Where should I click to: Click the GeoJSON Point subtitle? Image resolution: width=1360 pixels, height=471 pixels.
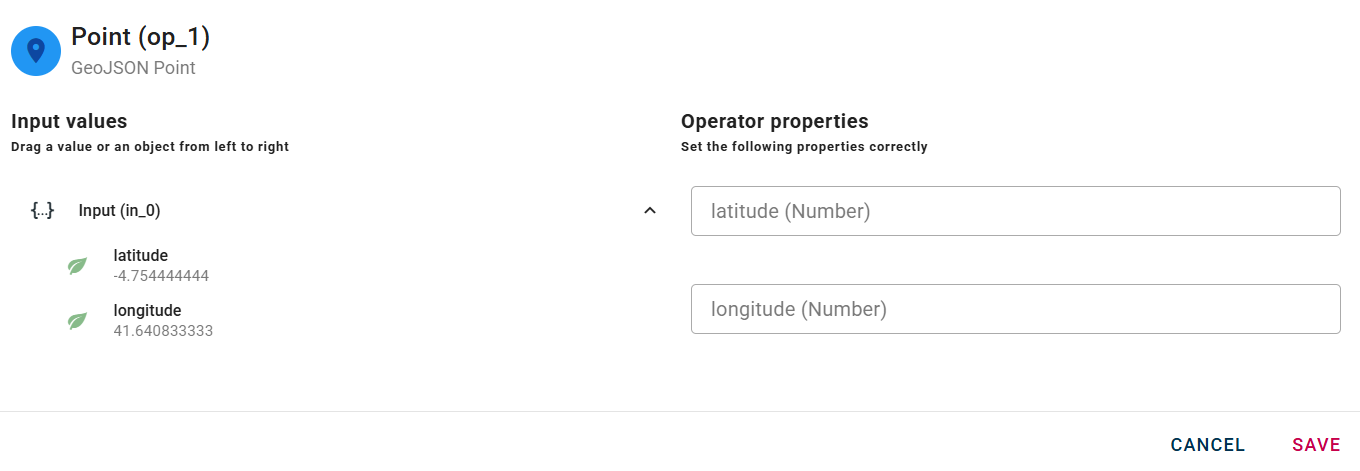[x=133, y=68]
